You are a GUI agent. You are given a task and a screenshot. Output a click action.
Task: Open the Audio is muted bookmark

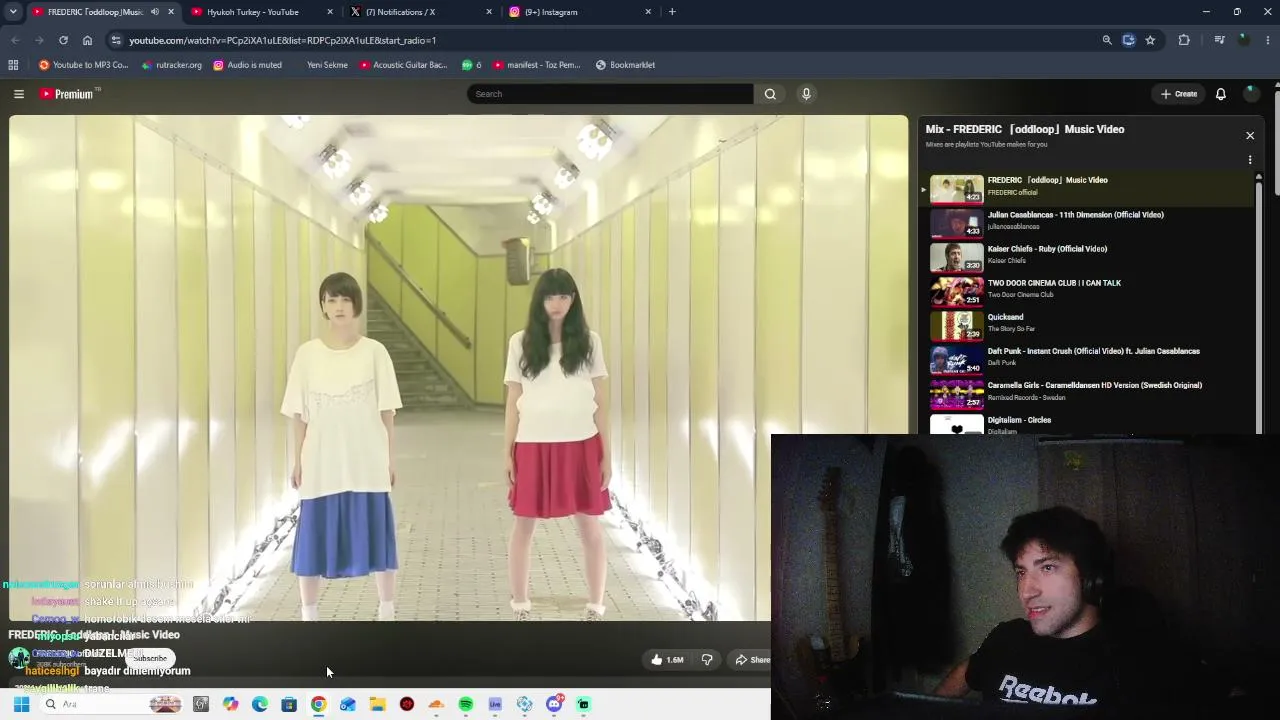click(247, 65)
